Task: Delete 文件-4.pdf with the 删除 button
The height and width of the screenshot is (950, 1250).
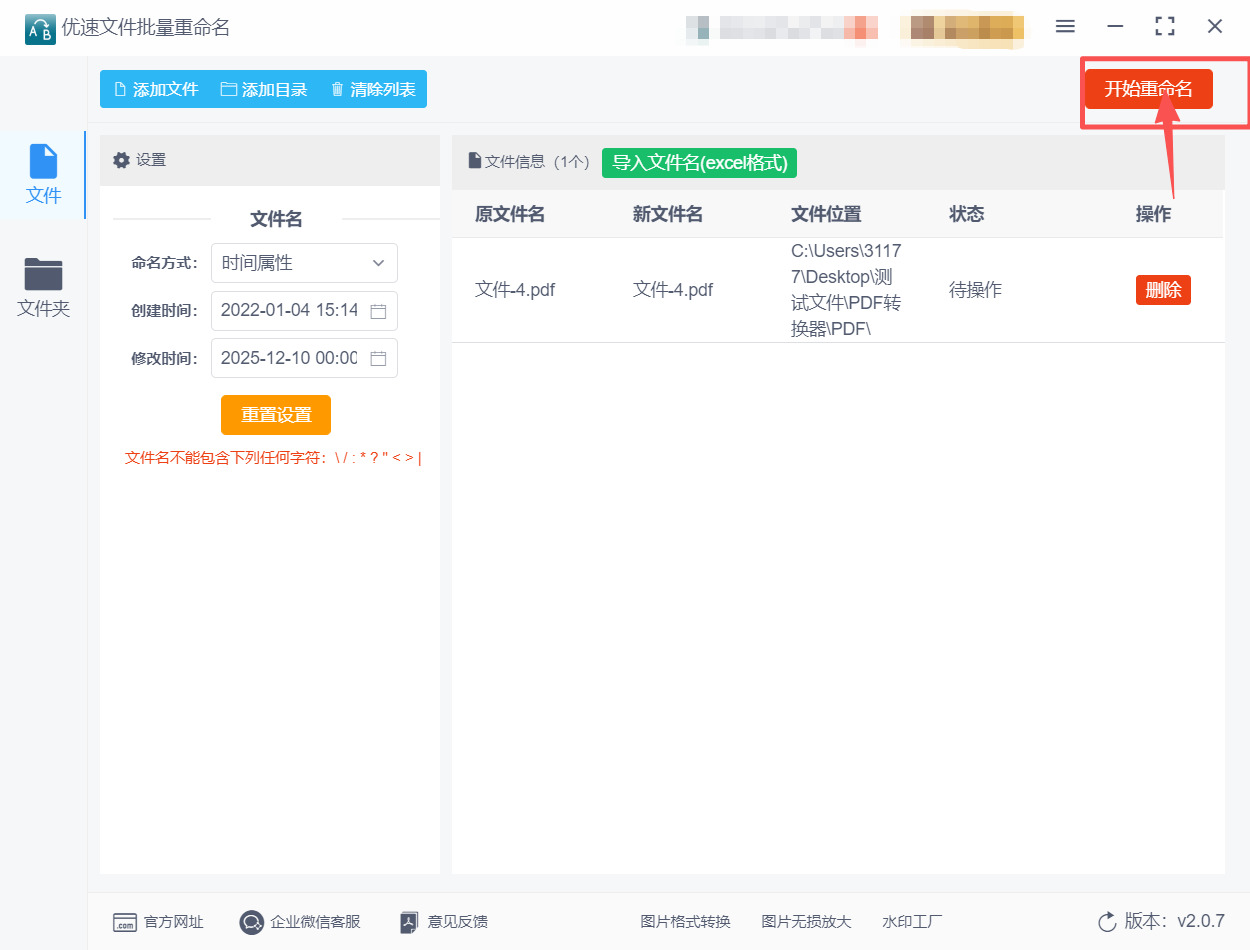Action: 1163,290
